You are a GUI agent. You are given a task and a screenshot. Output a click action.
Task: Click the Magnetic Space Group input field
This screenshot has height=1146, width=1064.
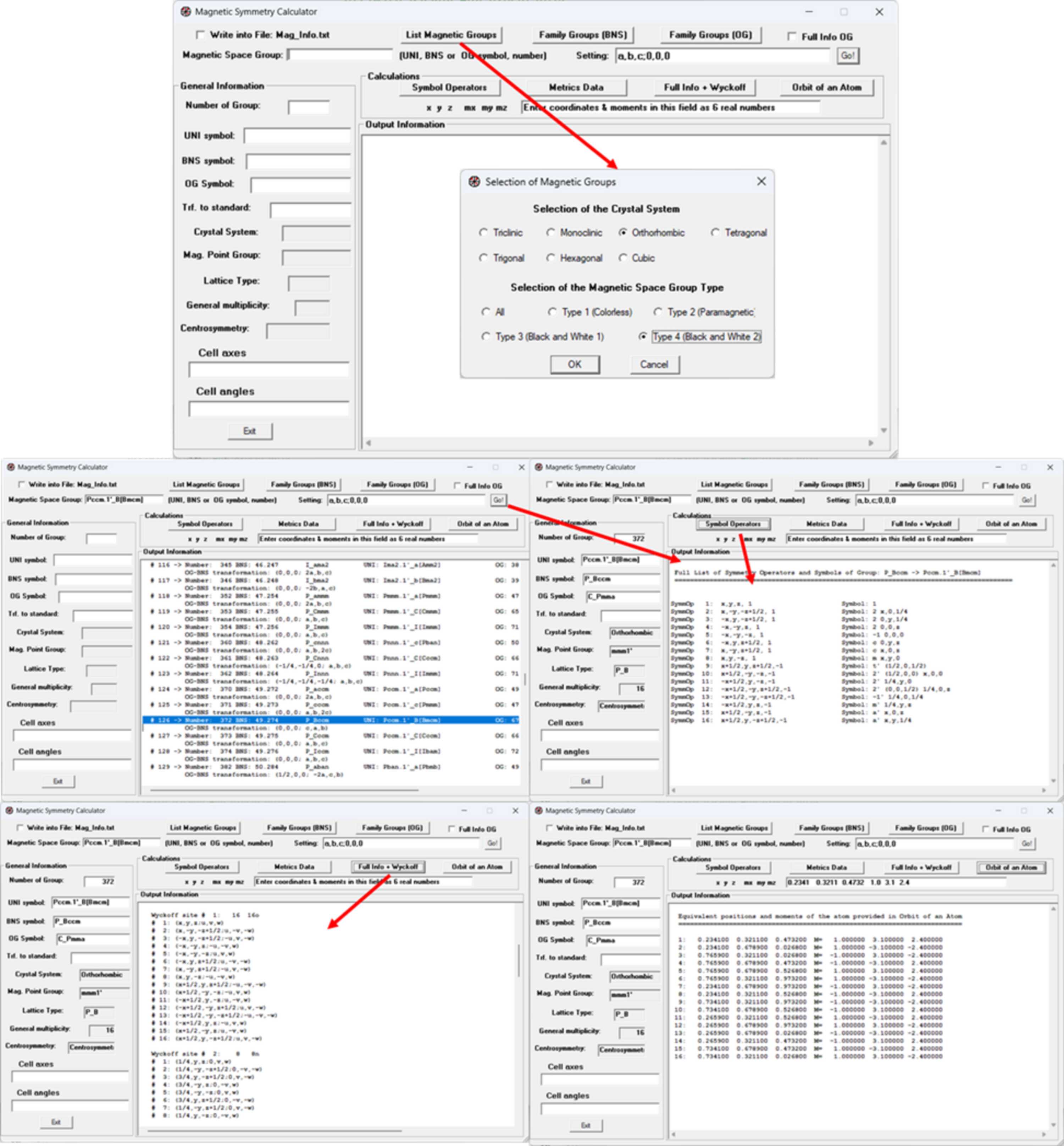click(x=340, y=55)
